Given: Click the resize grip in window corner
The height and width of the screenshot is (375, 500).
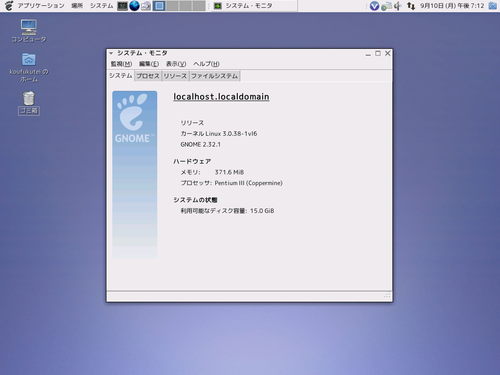Looking at the screenshot, I should coord(387,296).
